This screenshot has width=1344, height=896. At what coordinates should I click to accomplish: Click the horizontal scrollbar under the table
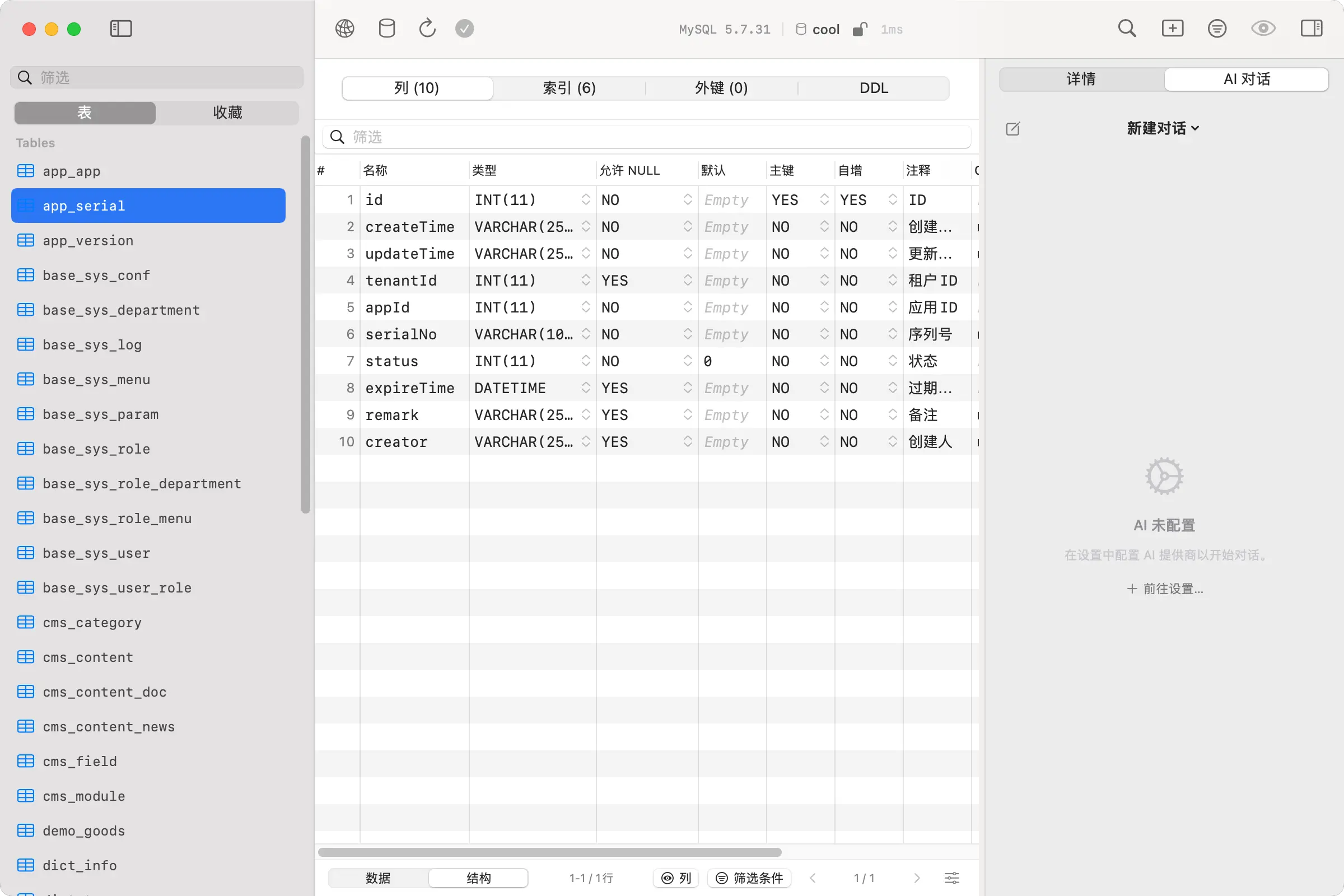tap(549, 852)
